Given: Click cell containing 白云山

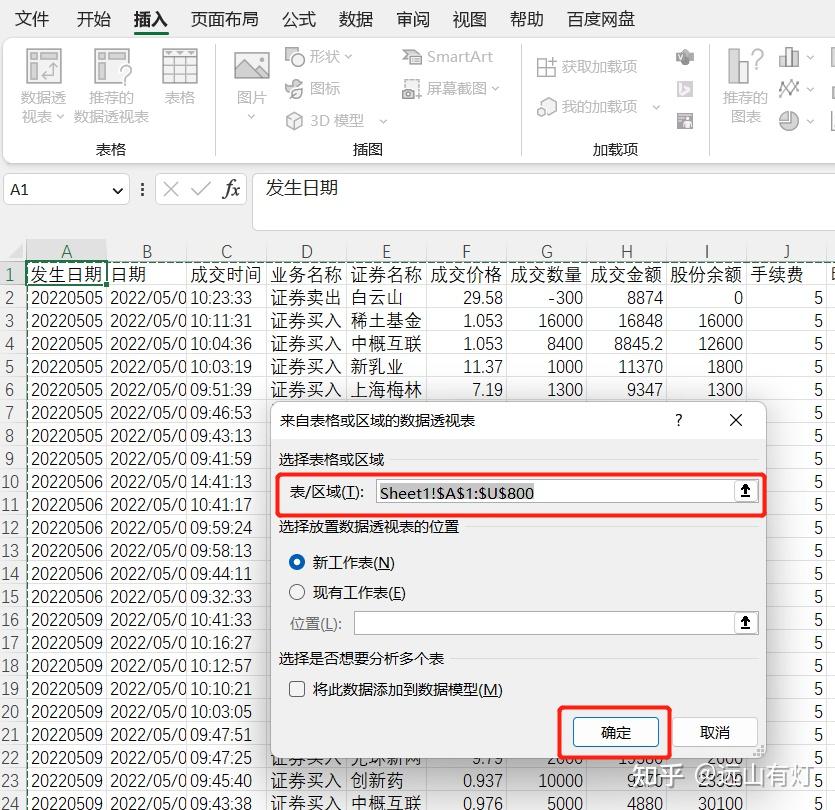Looking at the screenshot, I should [386, 297].
